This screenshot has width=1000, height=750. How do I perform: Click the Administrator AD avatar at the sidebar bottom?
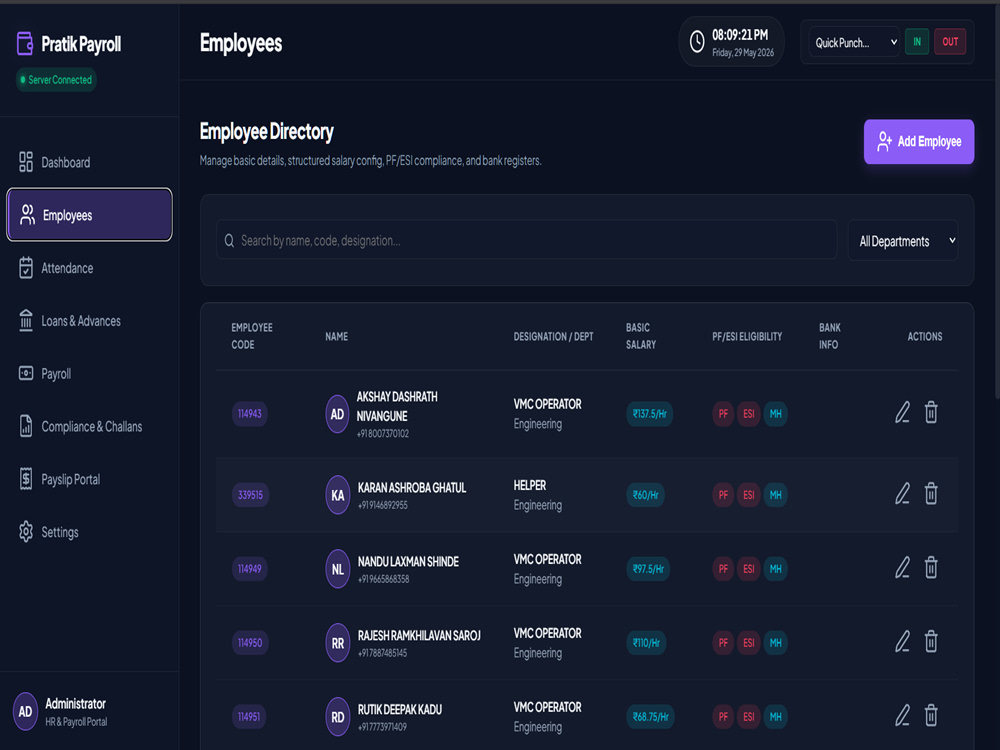point(26,711)
